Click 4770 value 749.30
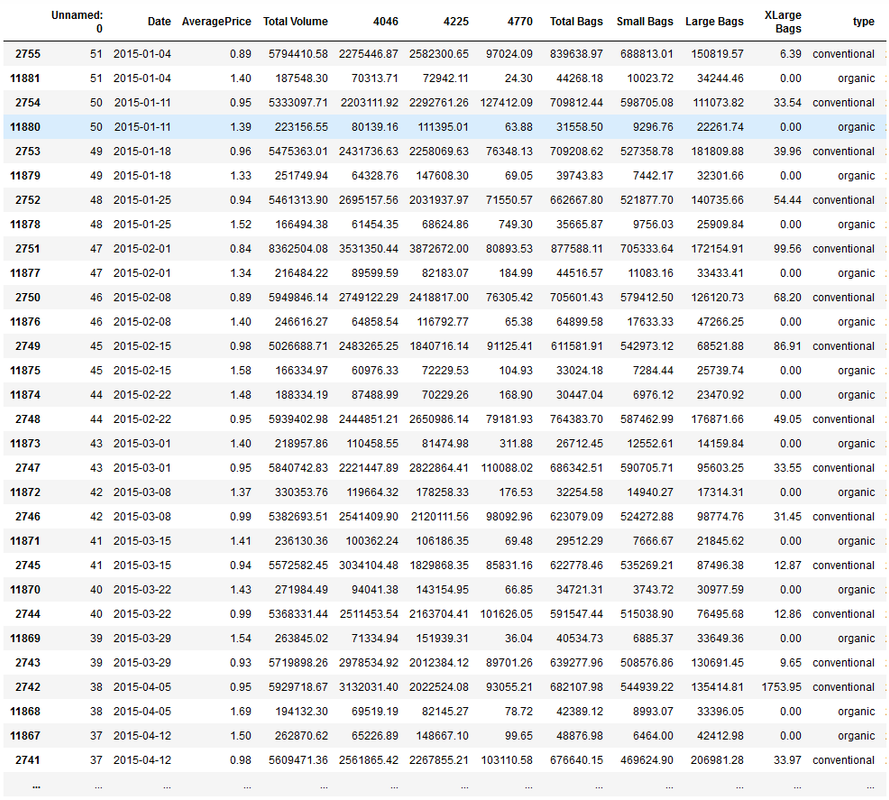This screenshot has height=800, width=889. pos(516,225)
